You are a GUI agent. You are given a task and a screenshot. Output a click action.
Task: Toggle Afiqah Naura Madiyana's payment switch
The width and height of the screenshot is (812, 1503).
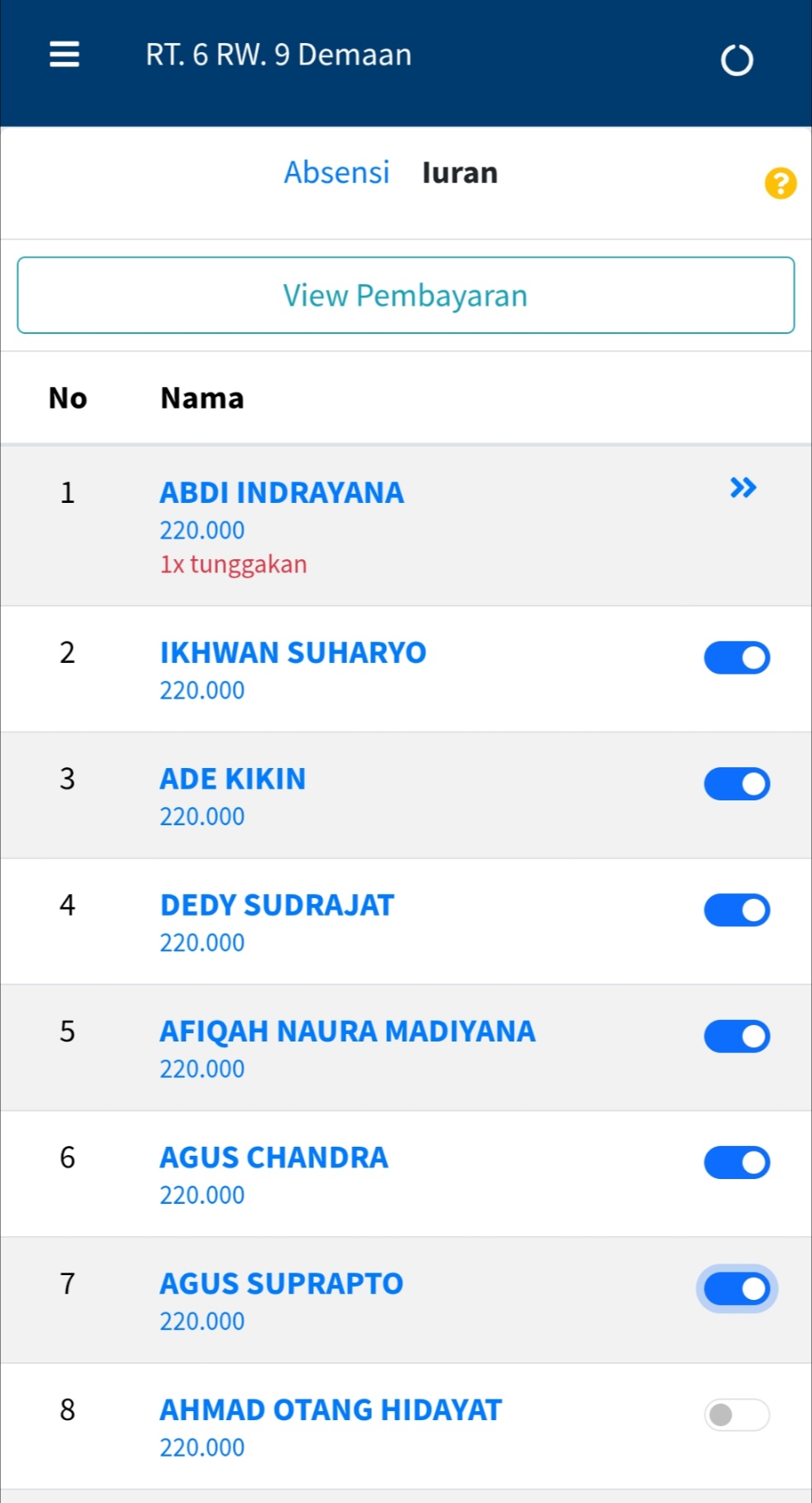coord(737,1037)
